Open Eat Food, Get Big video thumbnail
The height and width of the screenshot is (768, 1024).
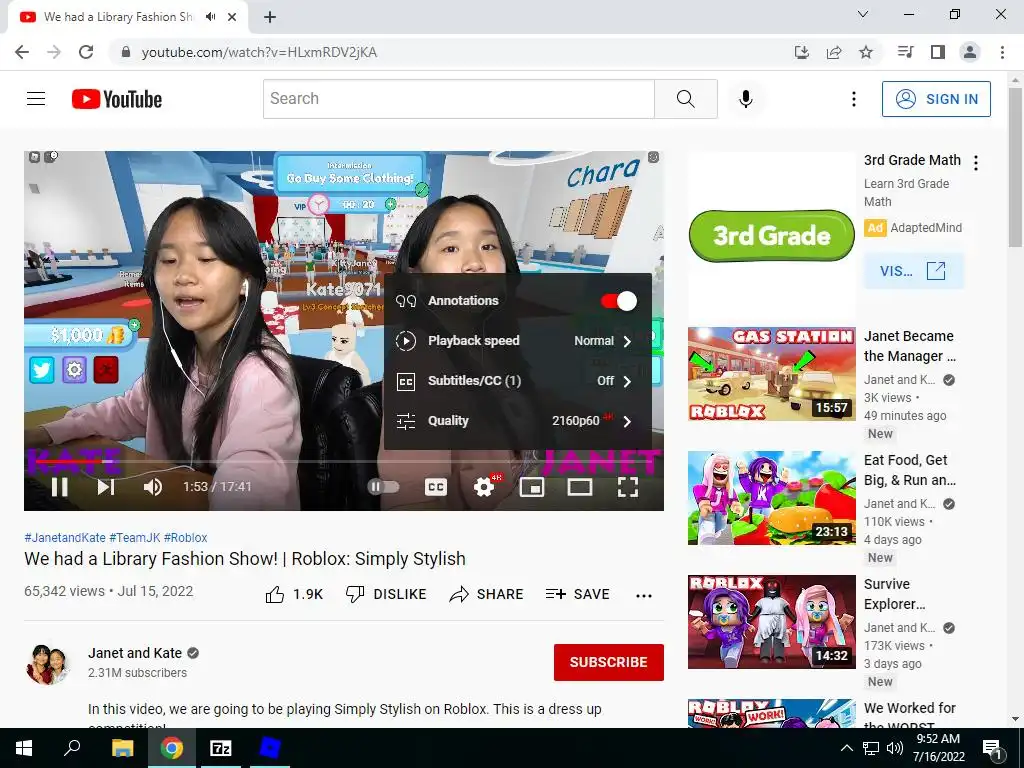pyautogui.click(x=771, y=498)
